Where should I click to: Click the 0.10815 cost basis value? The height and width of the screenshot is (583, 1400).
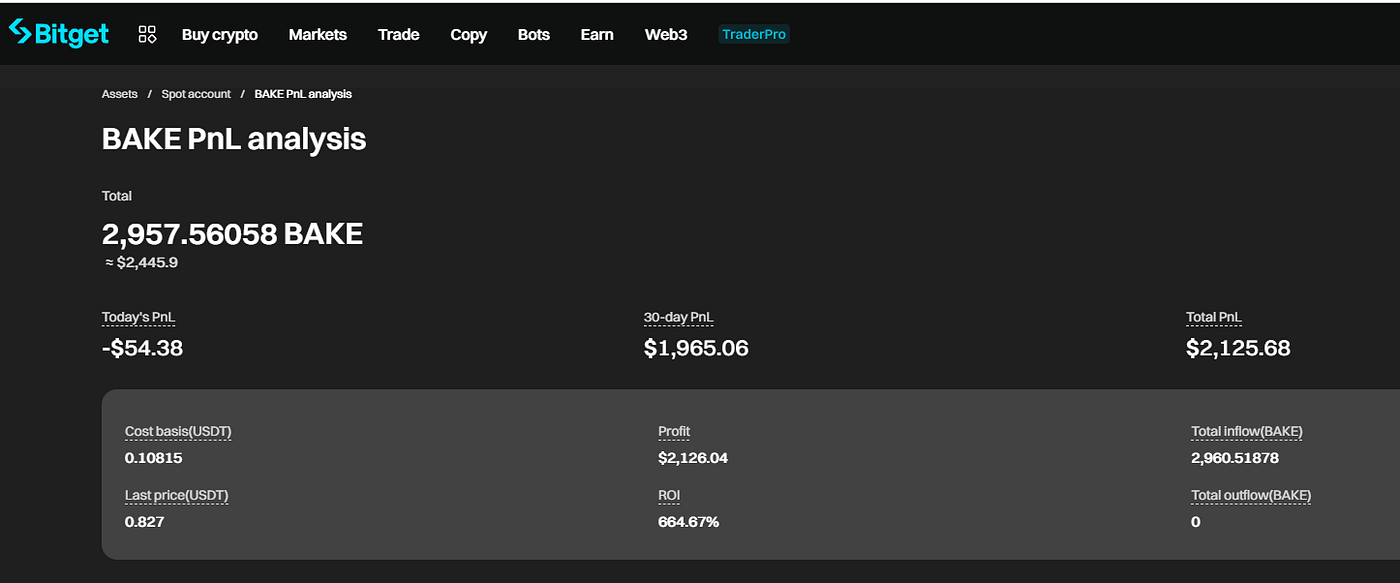pyautogui.click(x=154, y=458)
